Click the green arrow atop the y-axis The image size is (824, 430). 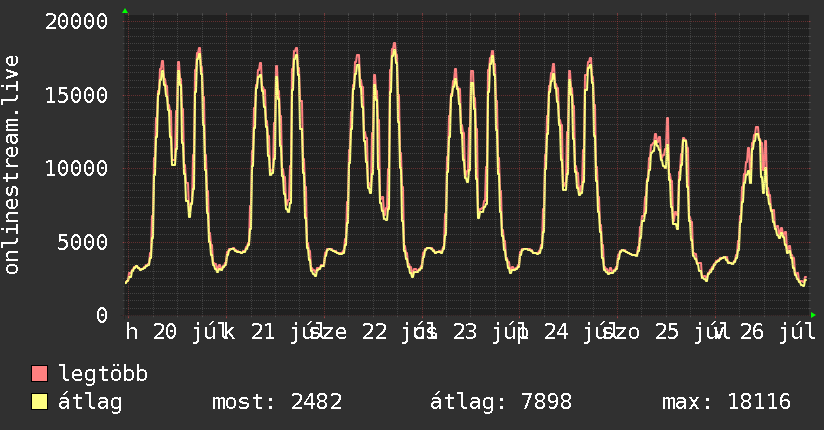(125, 11)
